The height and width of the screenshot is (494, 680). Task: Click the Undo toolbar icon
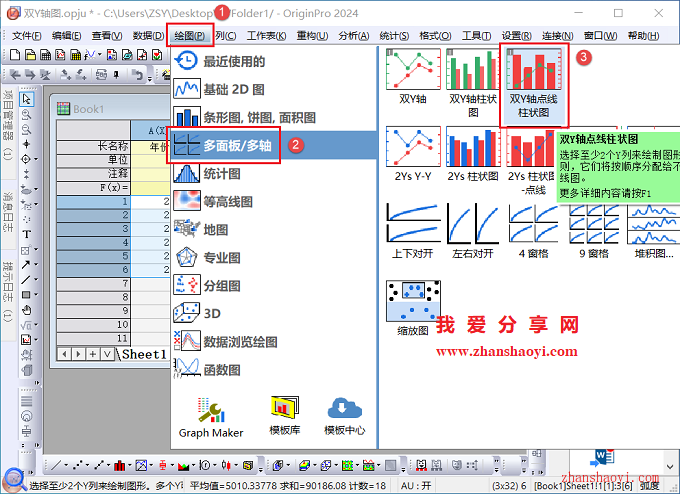tap(137, 75)
